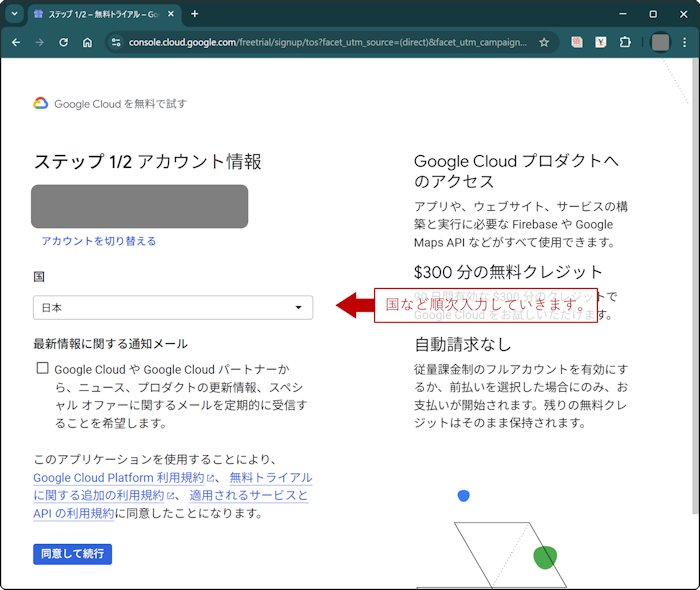Go to the browser home page

87,43
